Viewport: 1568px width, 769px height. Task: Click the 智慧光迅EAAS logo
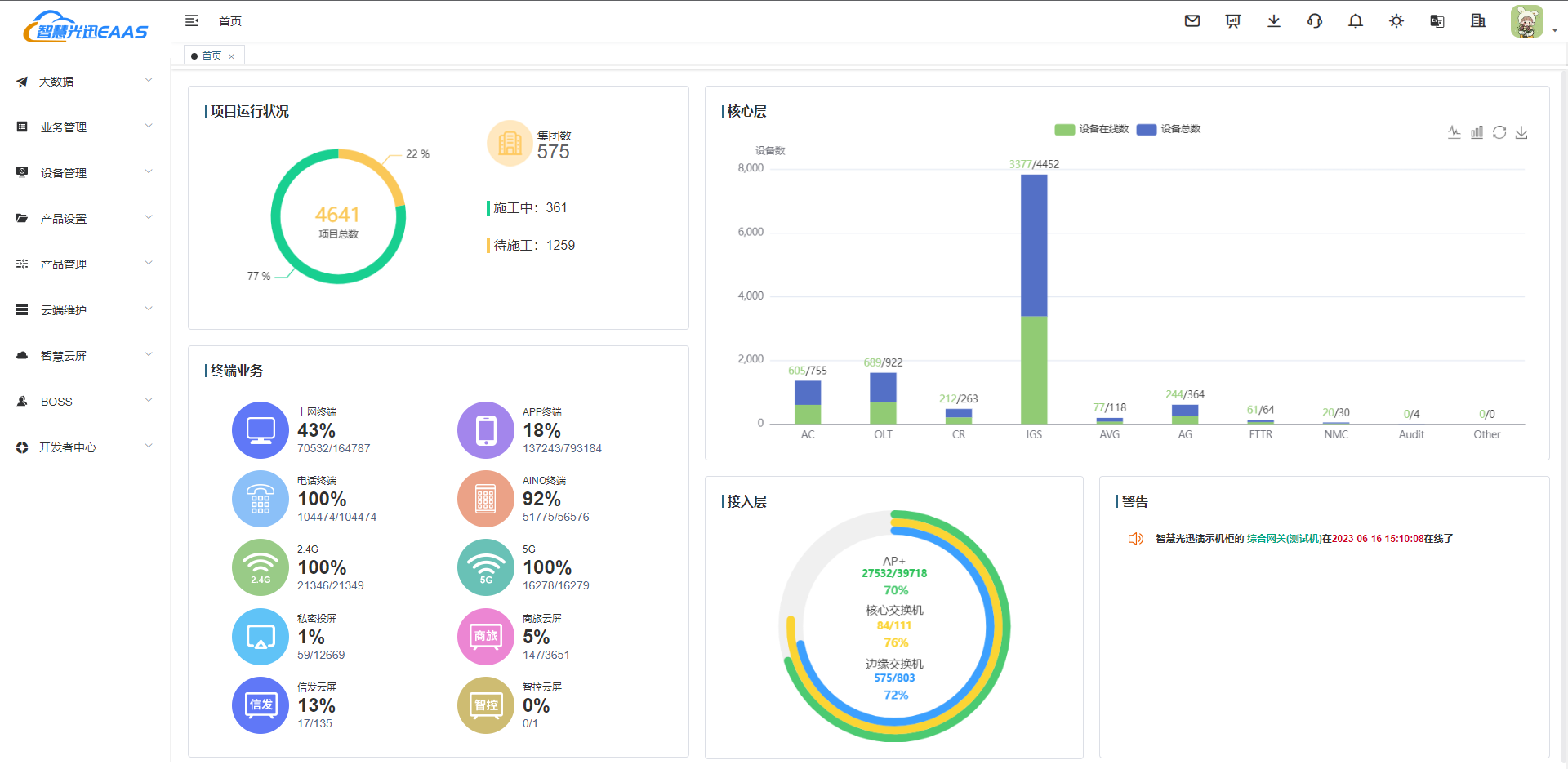coord(86,29)
